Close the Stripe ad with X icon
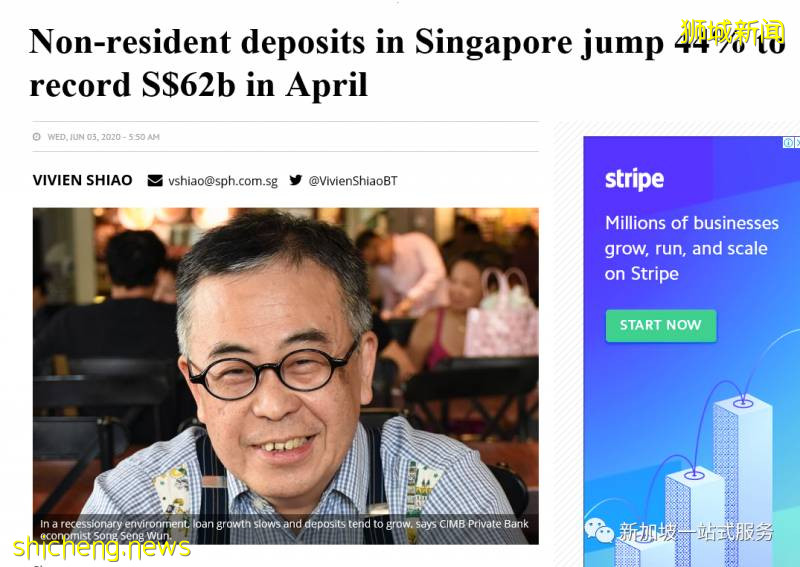Image resolution: width=800 pixels, height=567 pixels. point(797,143)
